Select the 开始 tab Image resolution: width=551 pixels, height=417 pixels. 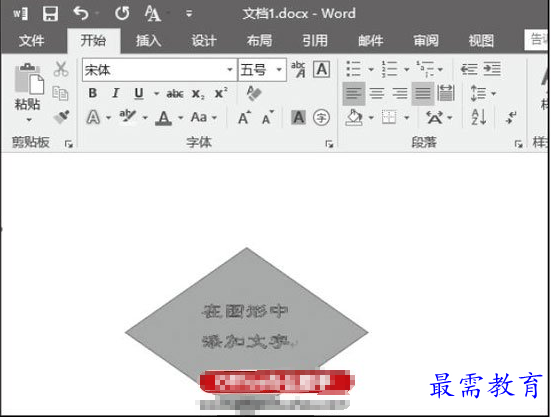(x=93, y=40)
